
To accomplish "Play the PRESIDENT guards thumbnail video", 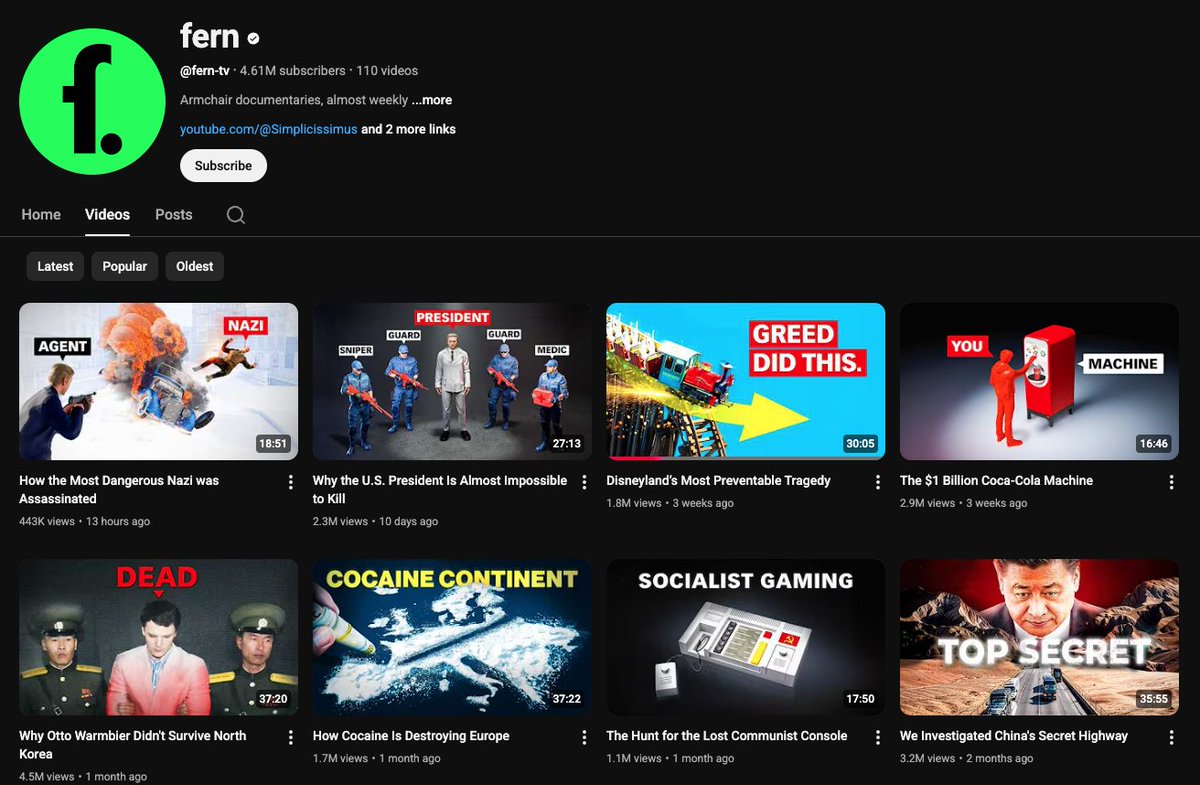I will (452, 381).
